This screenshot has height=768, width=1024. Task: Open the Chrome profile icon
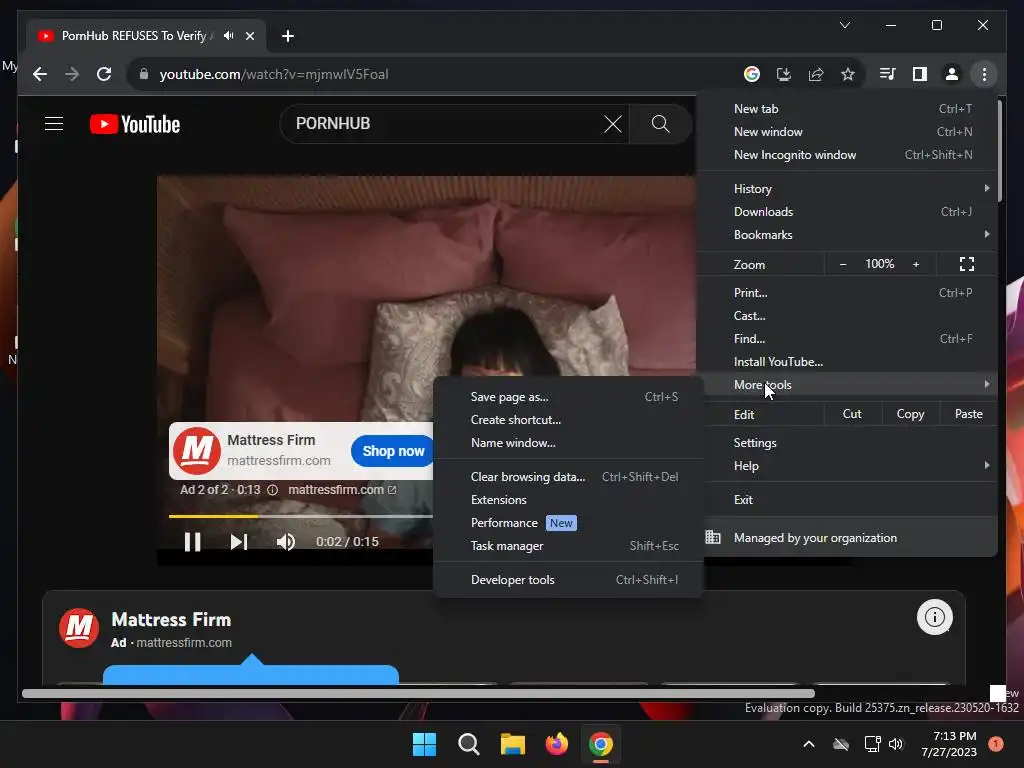pos(952,74)
